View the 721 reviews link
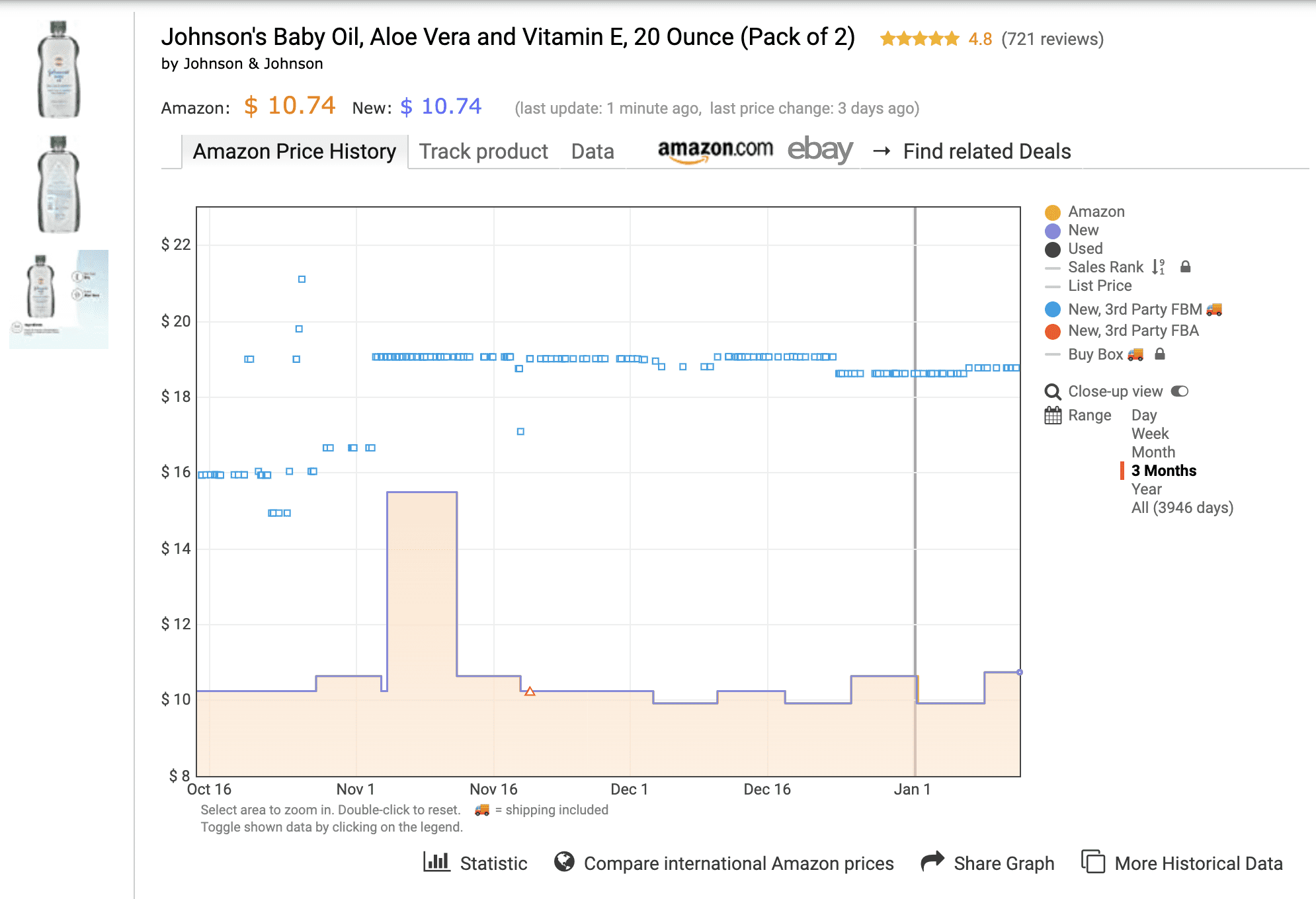The height and width of the screenshot is (899, 1316). (x=1053, y=39)
